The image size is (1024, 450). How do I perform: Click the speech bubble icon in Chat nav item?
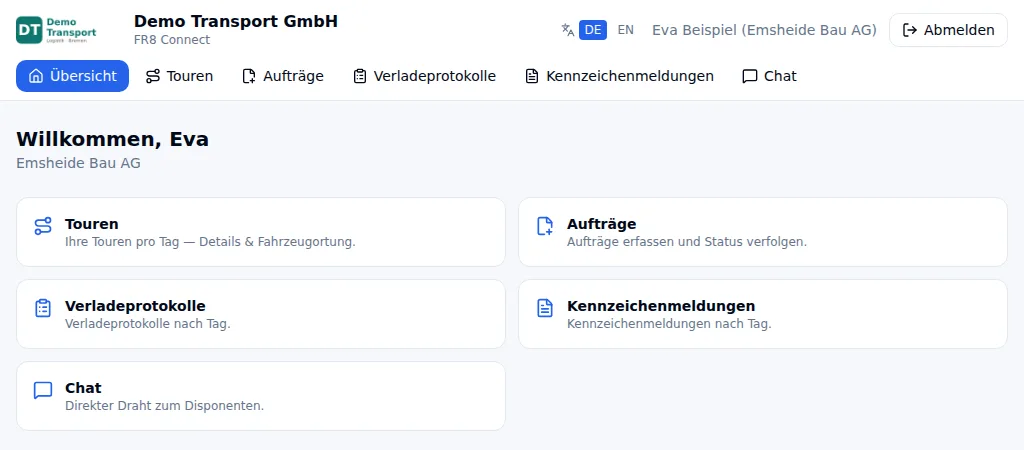coord(750,76)
